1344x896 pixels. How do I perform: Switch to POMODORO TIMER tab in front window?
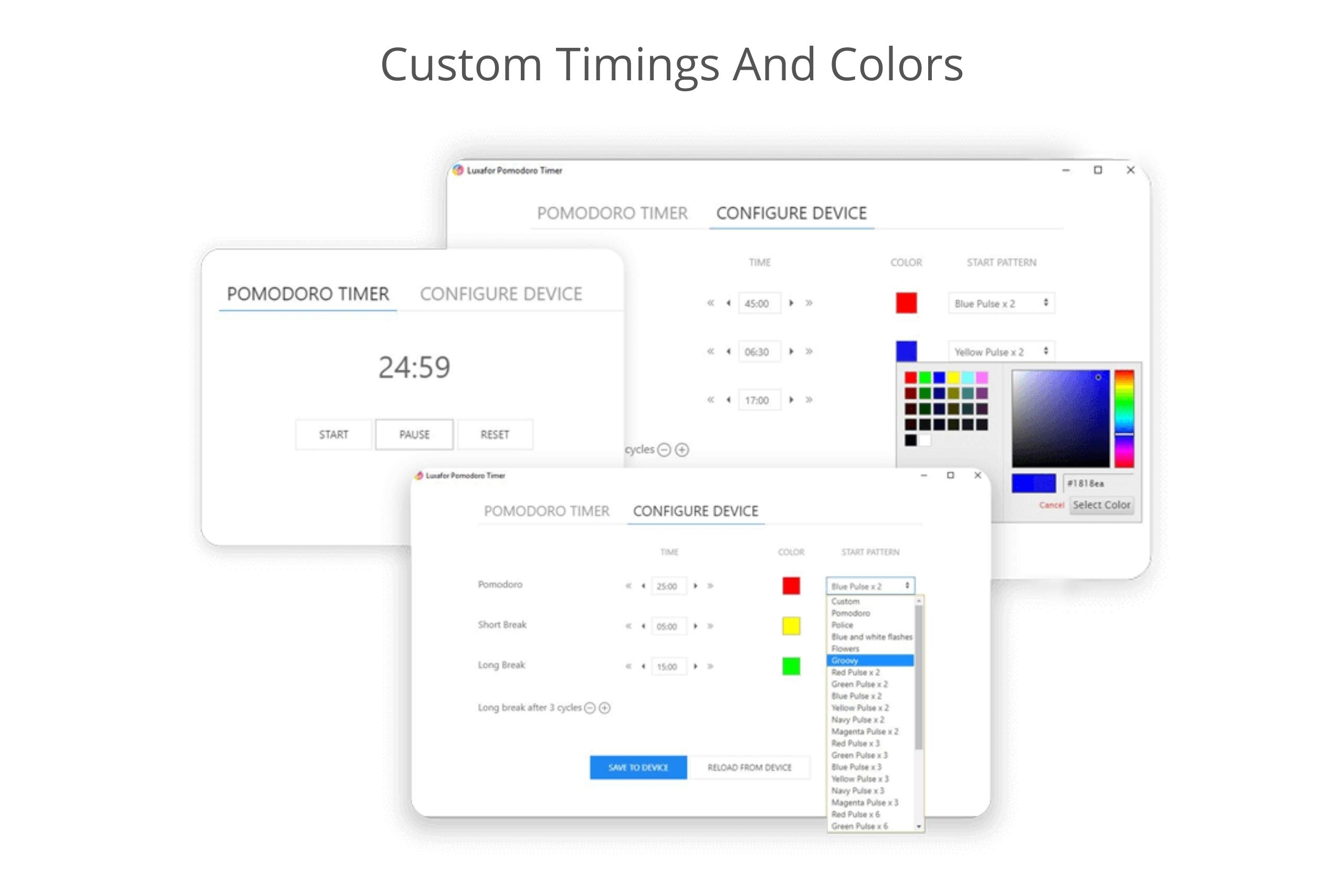(547, 511)
